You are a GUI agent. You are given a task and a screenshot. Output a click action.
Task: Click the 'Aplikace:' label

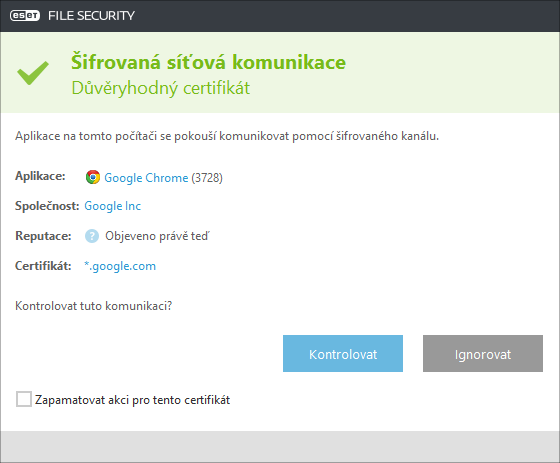(40, 176)
